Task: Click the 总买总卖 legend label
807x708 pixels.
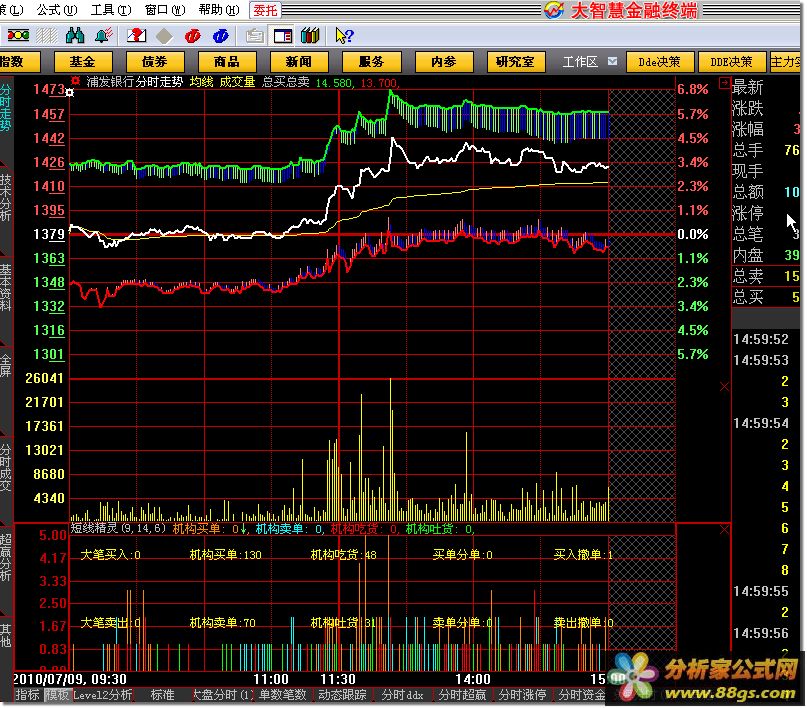Action: coord(286,82)
